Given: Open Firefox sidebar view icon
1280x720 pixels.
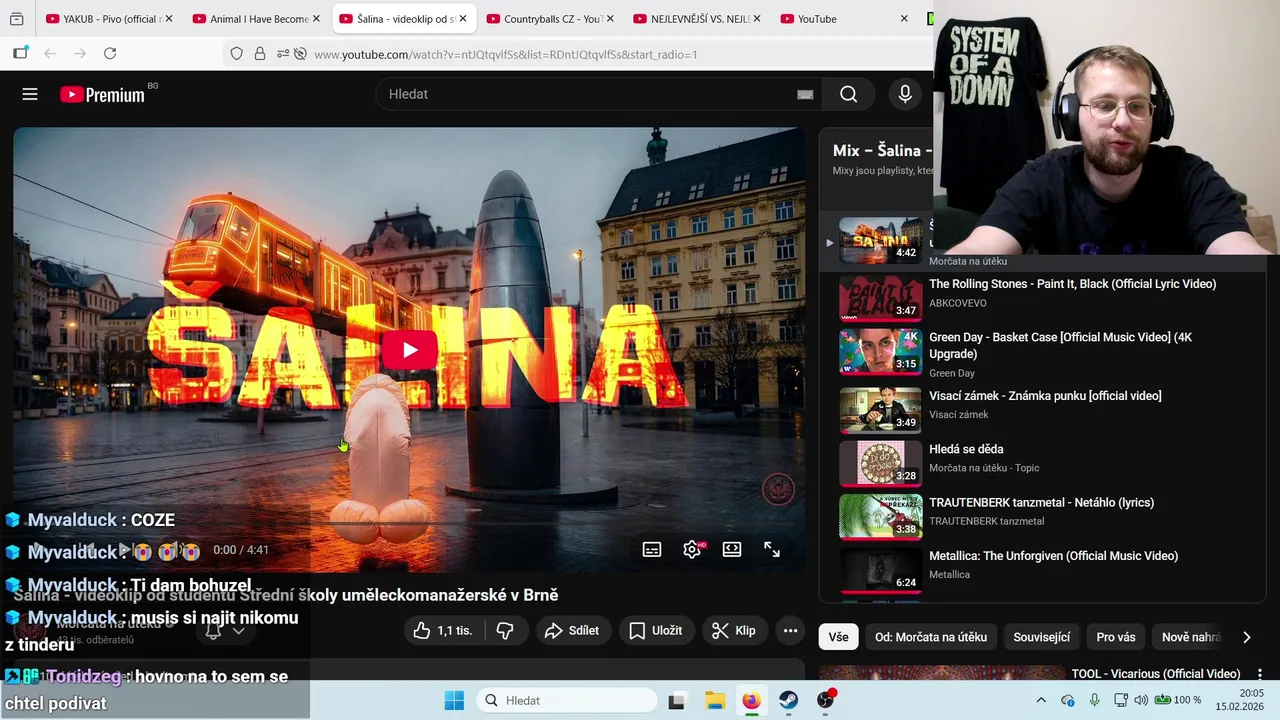Looking at the screenshot, I should [20, 53].
